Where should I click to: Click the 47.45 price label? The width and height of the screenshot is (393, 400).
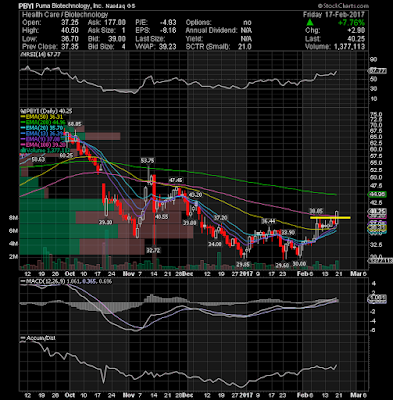coord(176,180)
